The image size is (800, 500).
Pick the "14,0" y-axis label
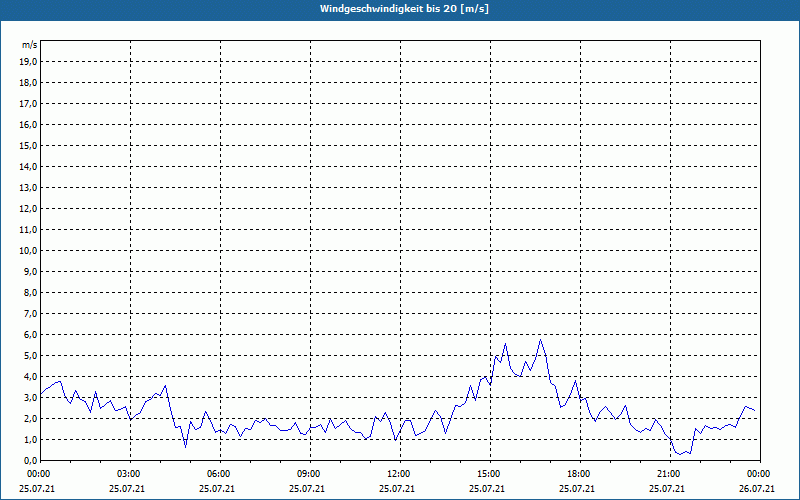[x=28, y=166]
